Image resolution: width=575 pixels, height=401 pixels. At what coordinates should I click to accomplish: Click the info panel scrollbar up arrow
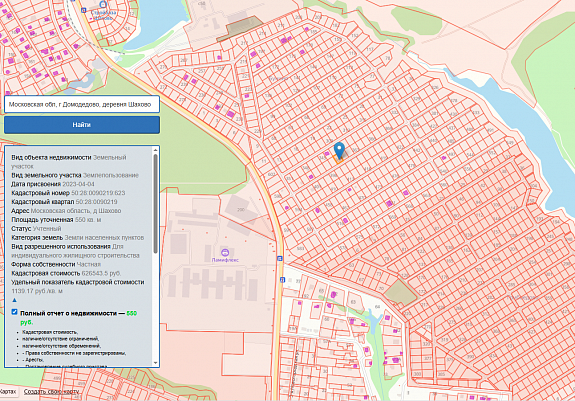tap(155, 150)
